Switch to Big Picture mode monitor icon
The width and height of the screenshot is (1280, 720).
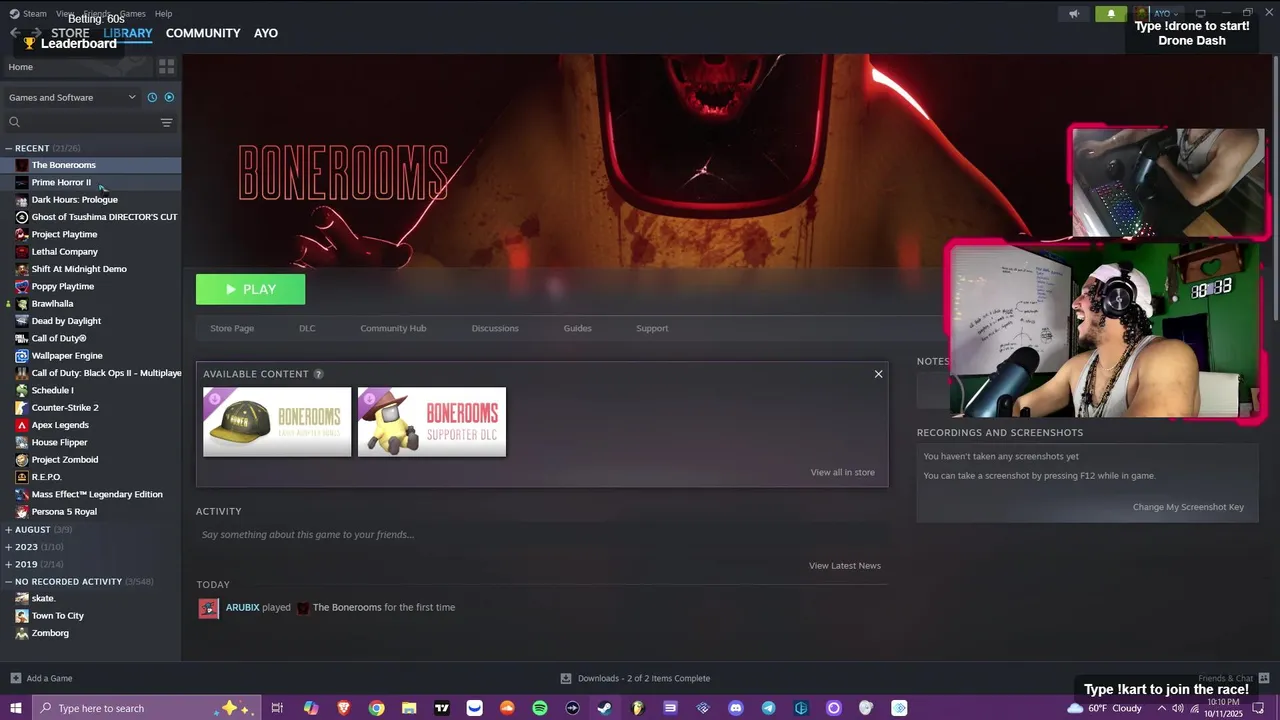[x=1201, y=14]
